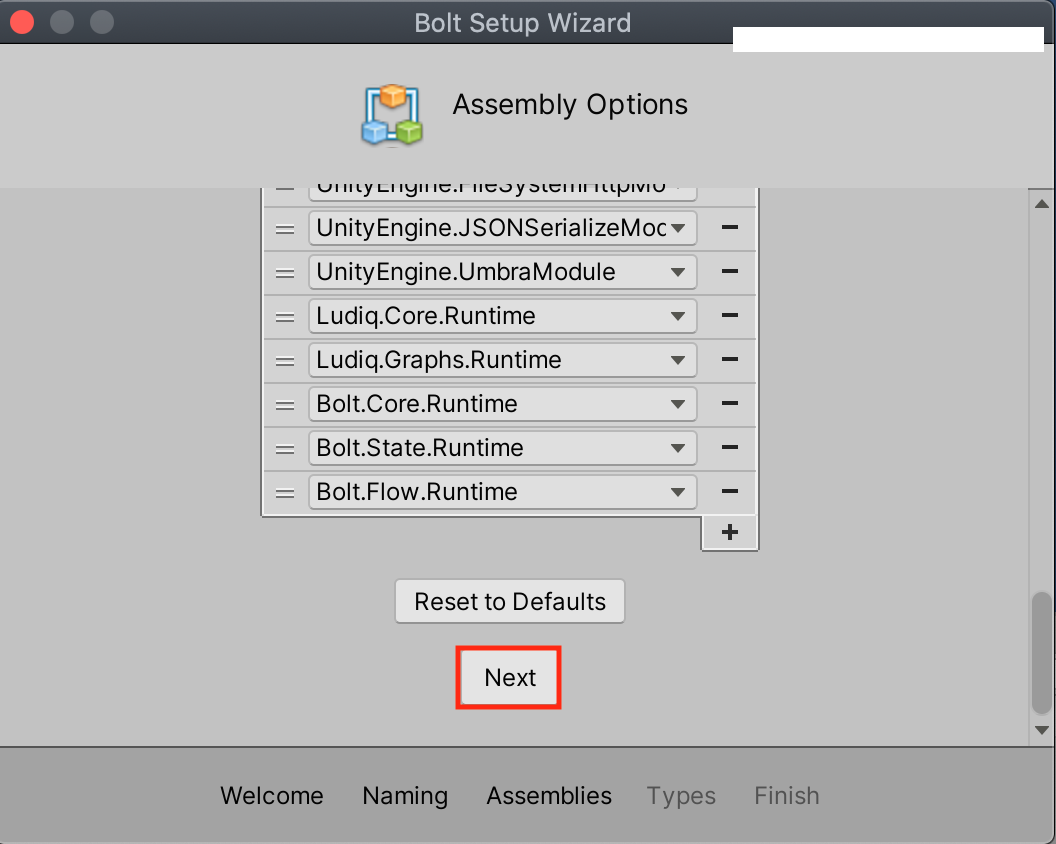
Task: Switch to the Naming step
Action: point(404,795)
